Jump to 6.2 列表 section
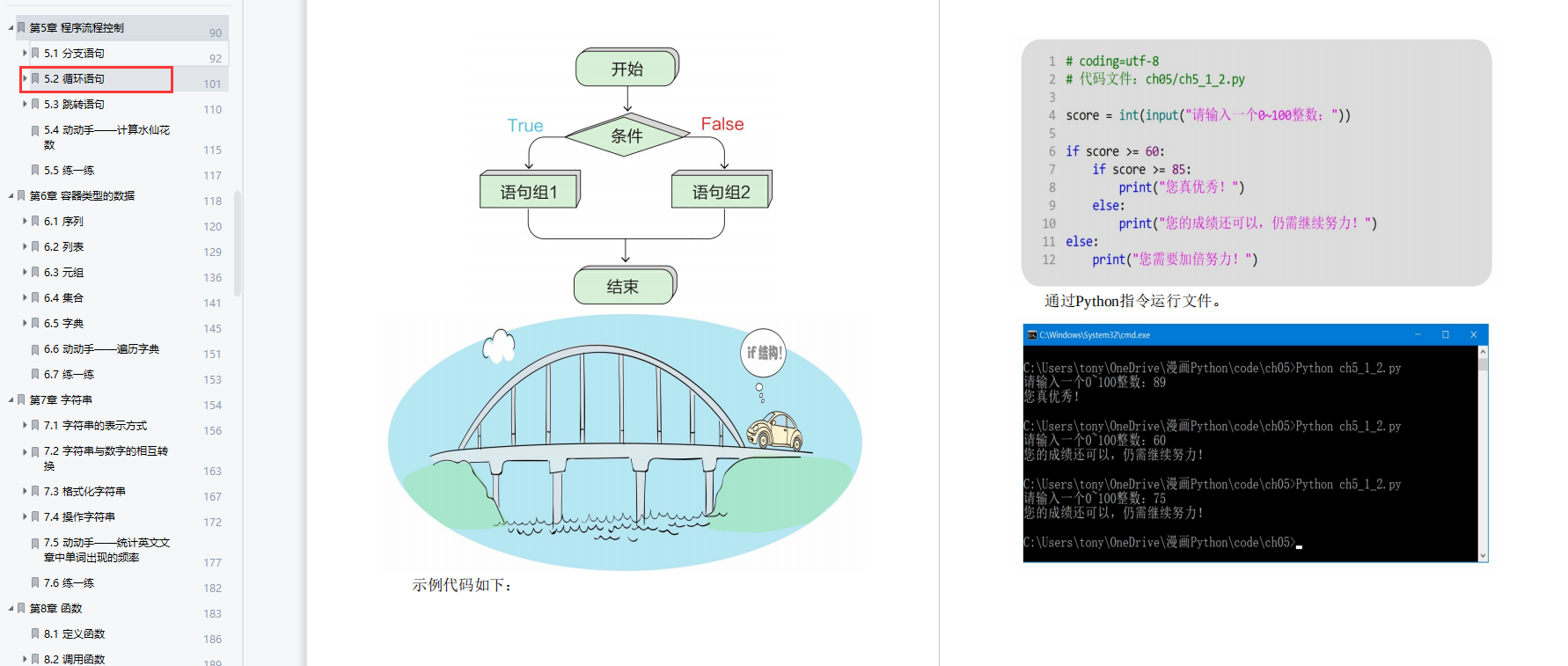This screenshot has height=666, width=1568. [x=64, y=246]
